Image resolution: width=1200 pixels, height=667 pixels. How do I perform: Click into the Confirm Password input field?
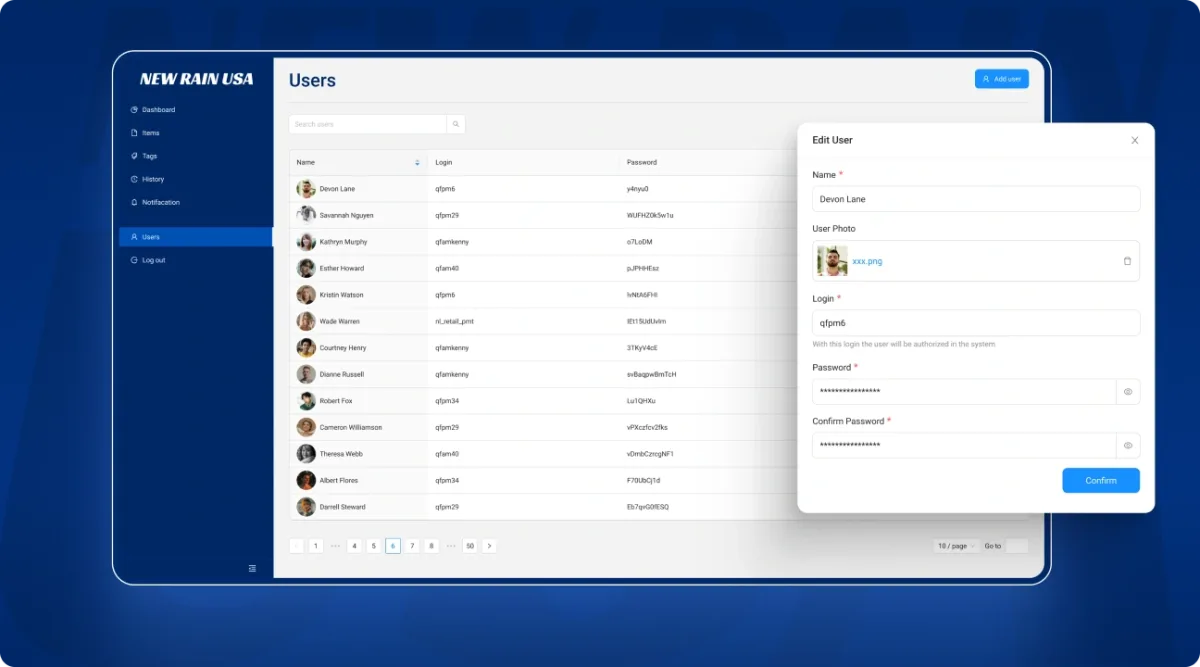pyautogui.click(x=964, y=446)
